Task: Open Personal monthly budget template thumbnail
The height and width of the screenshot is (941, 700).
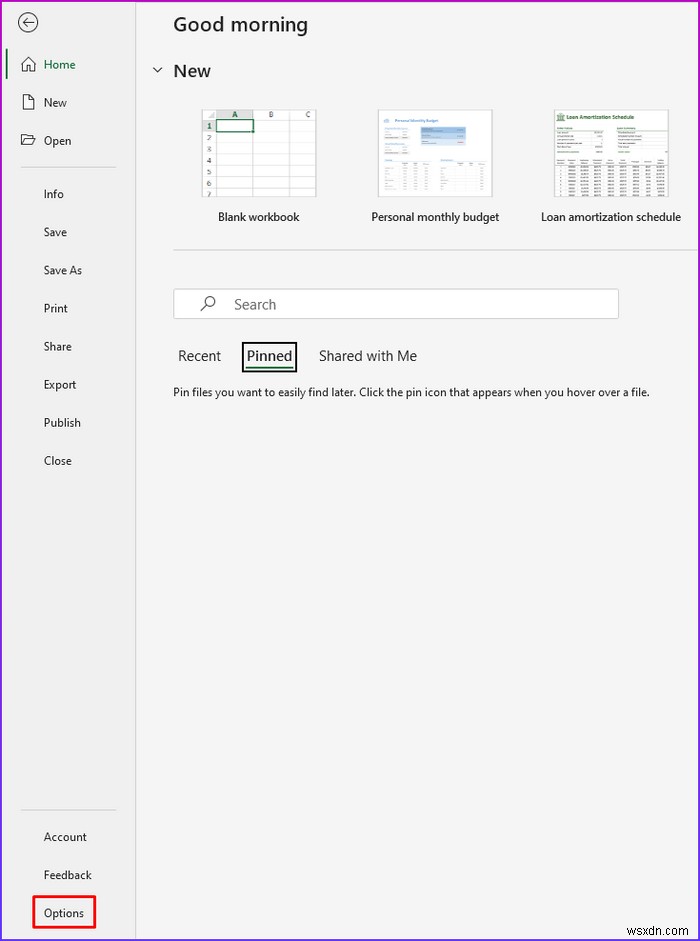Action: coord(435,153)
